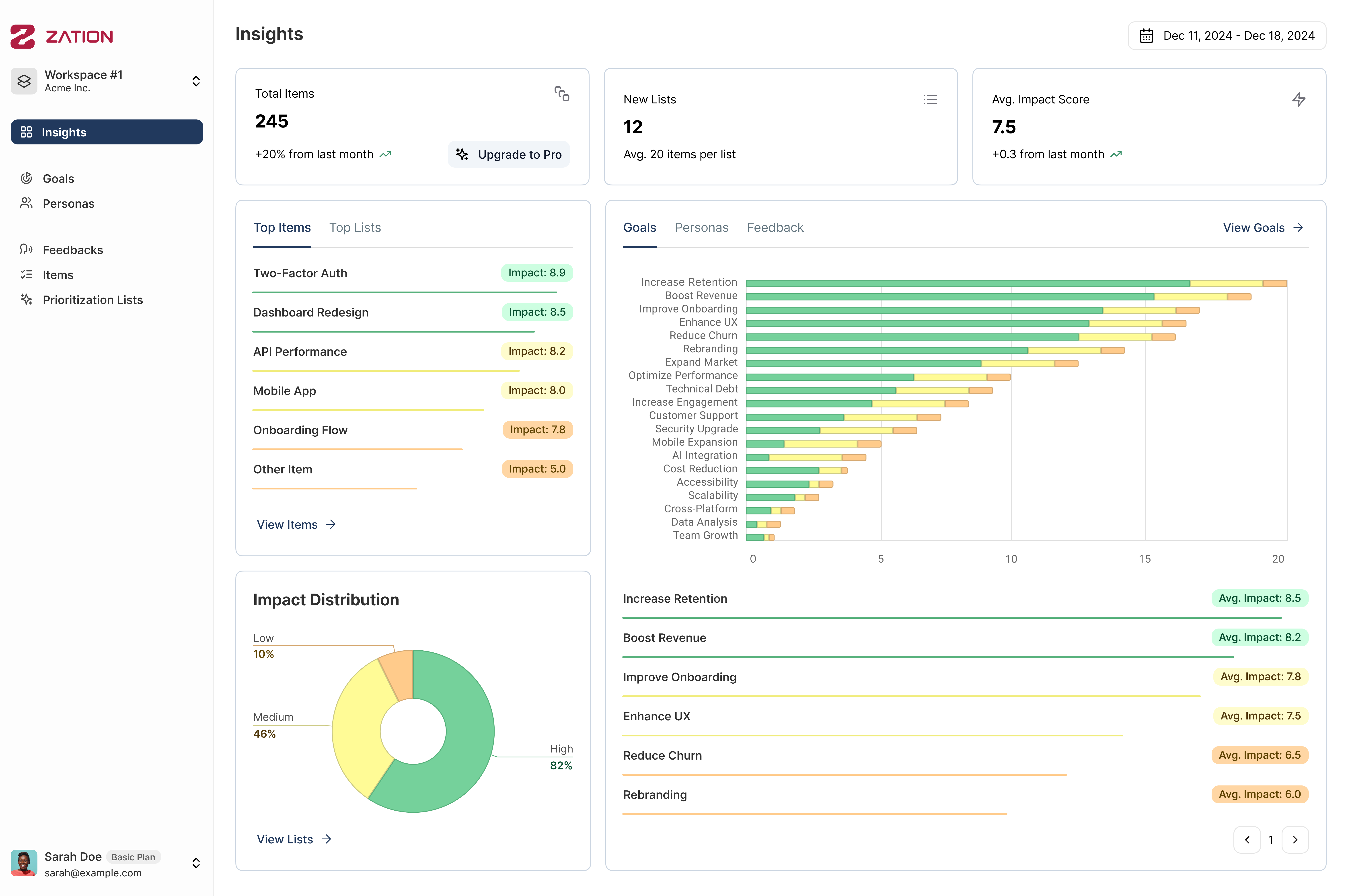This screenshot has height=896, width=1348.
Task: Click the Items checklist icon in sidebar
Action: [x=26, y=275]
